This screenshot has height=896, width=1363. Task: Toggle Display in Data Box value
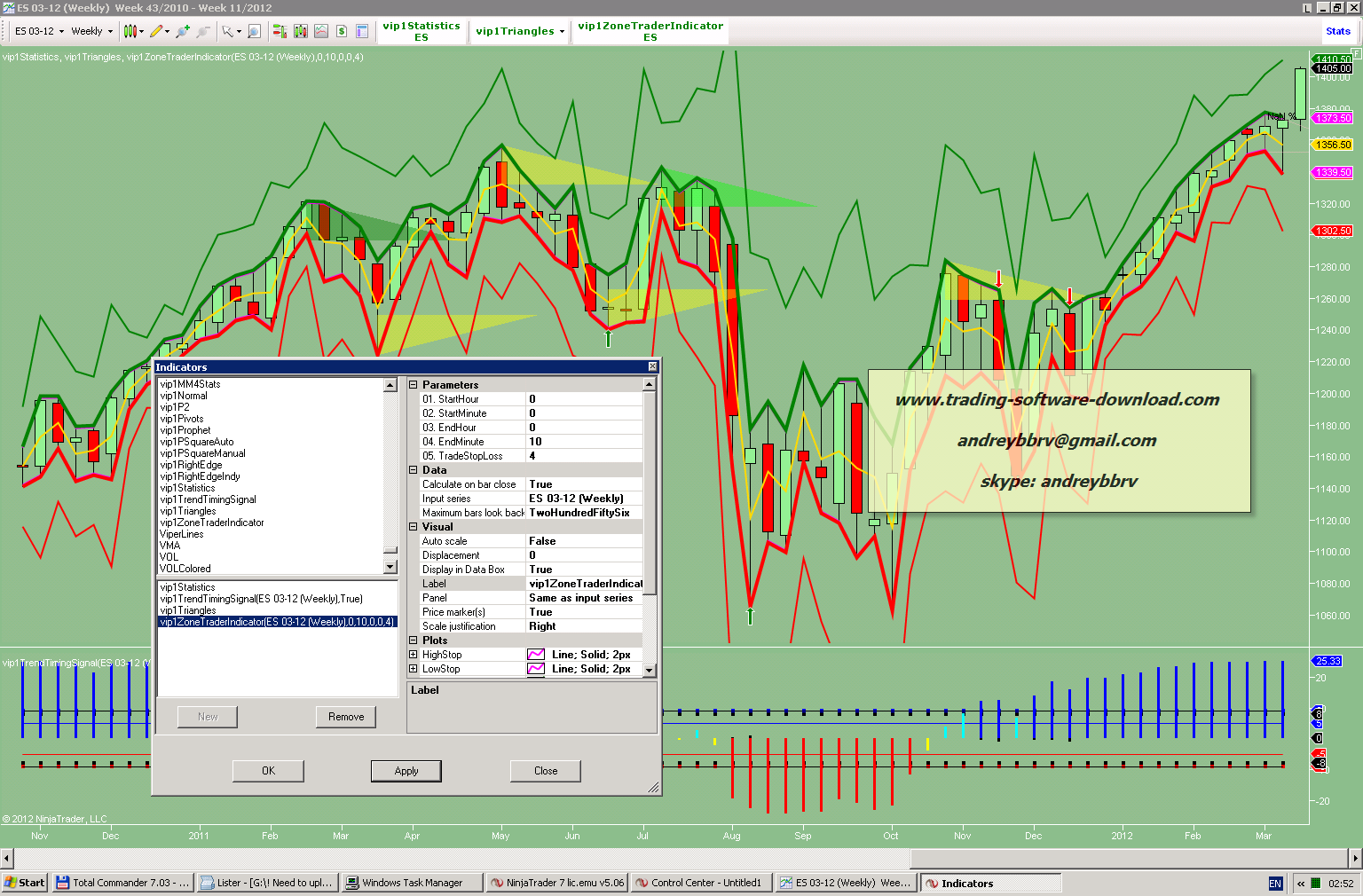tap(584, 570)
